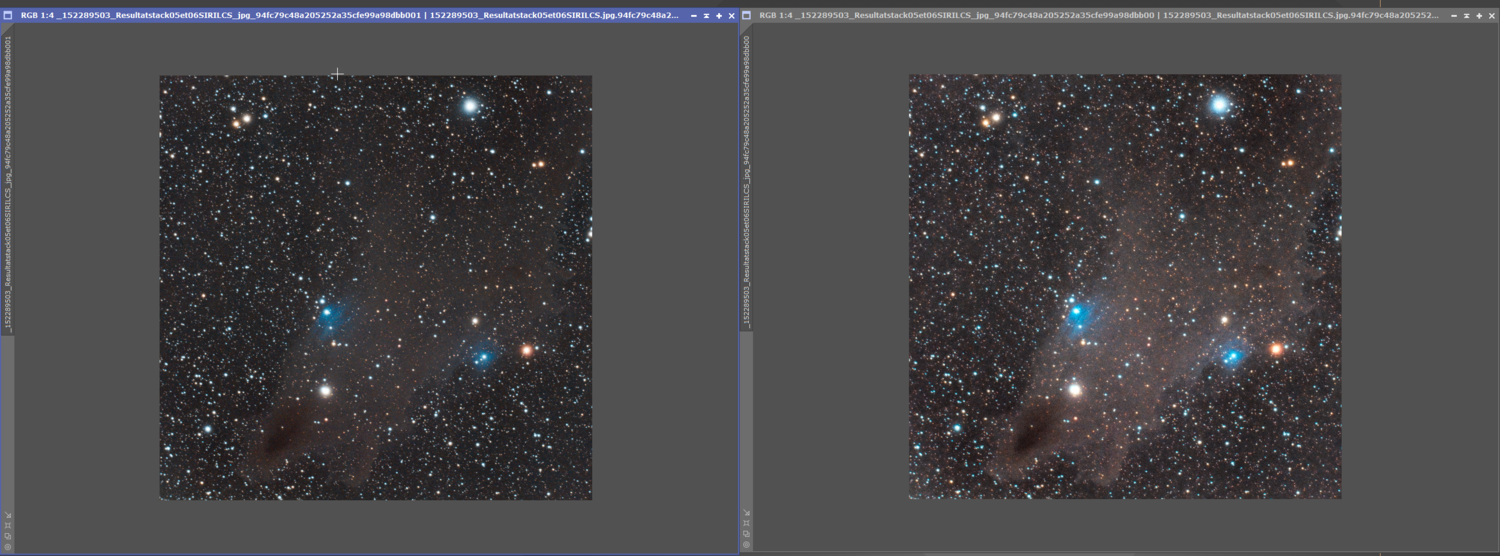Viewport: 1500px width, 556px height.
Task: Click the right window's title text ending dbb00
Action: 1099,16
